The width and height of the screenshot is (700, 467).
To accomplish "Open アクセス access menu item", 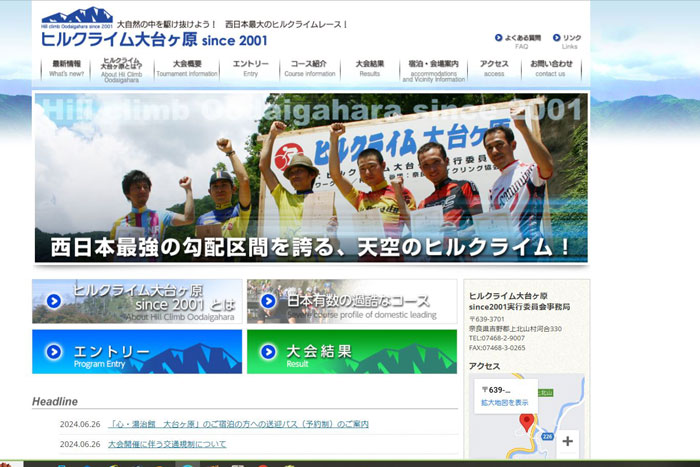I will click(494, 68).
